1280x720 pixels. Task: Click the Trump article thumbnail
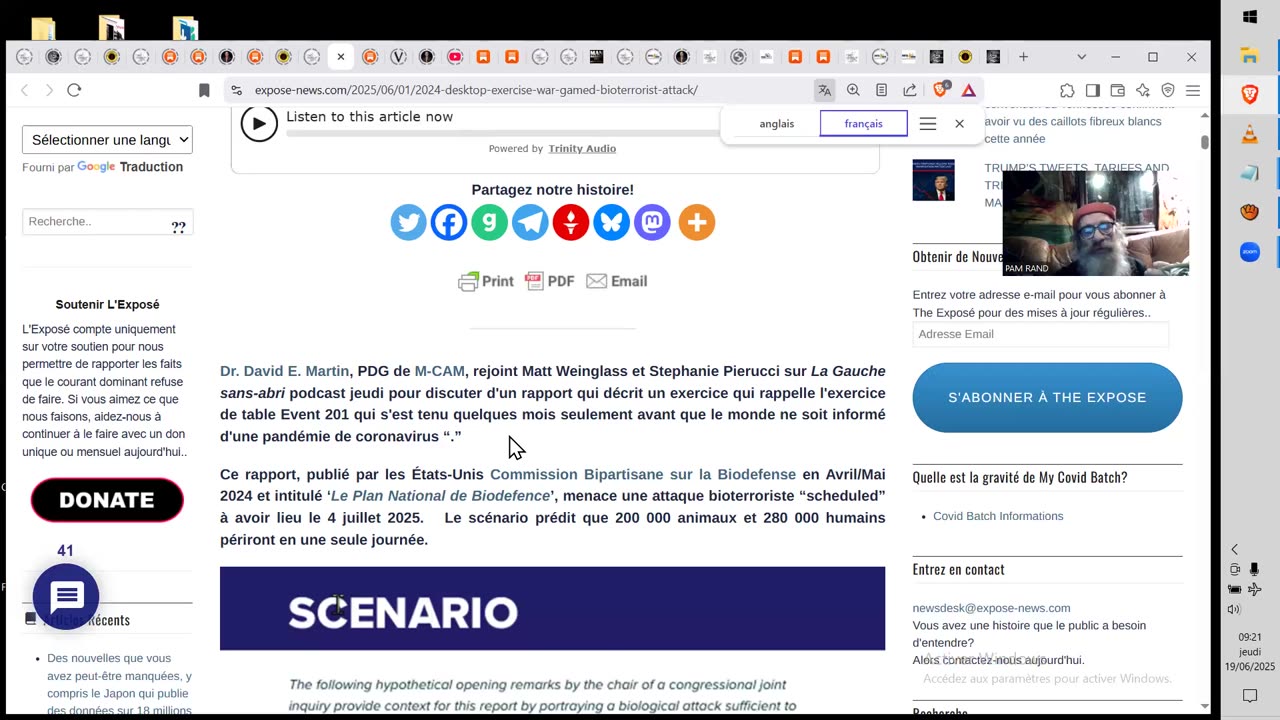tap(933, 180)
